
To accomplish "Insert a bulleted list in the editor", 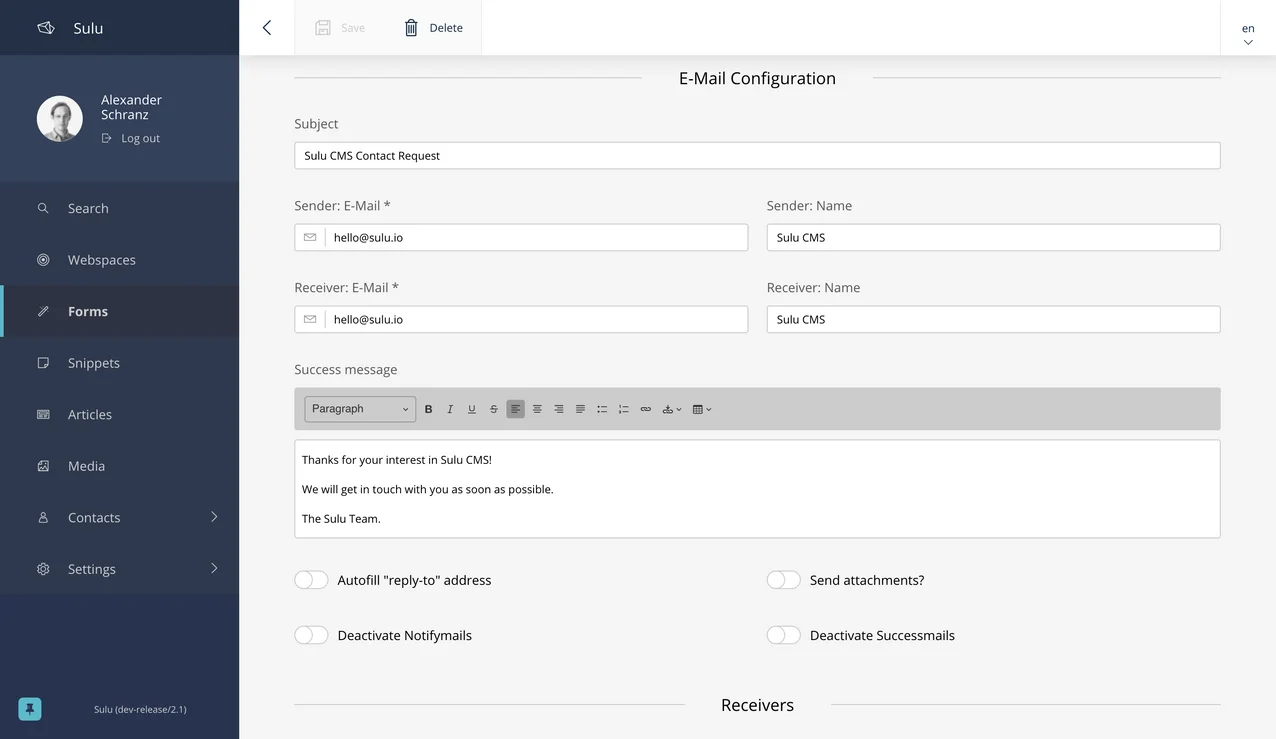I will pyautogui.click(x=602, y=409).
